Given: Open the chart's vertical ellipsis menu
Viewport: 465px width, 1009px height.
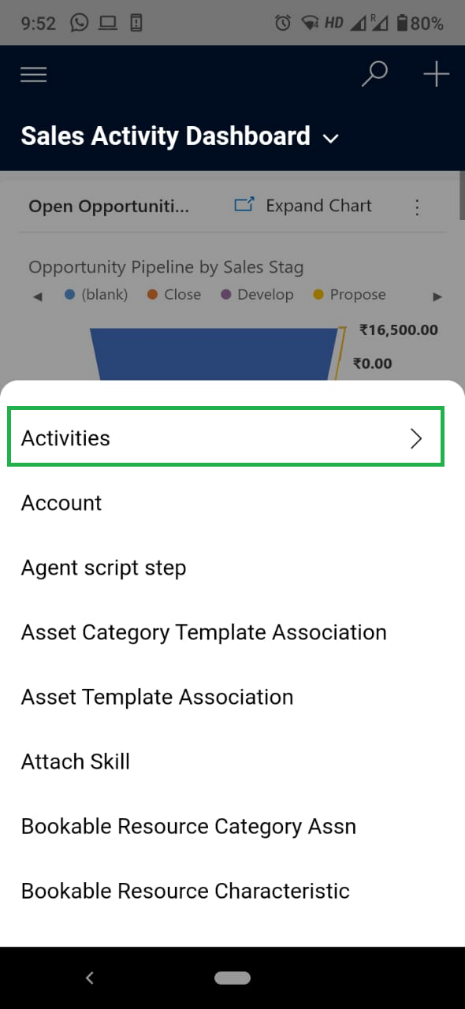Looking at the screenshot, I should click(417, 207).
